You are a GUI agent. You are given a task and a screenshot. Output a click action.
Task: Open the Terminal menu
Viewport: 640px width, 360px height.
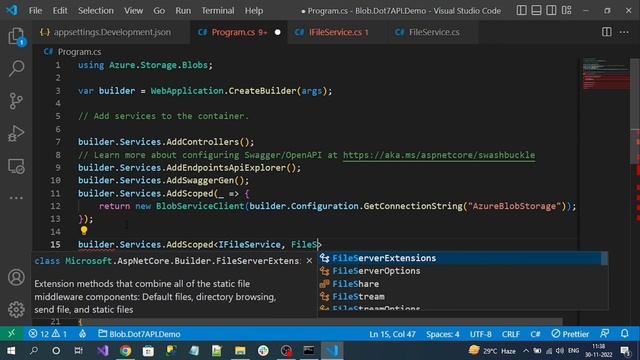(218, 11)
